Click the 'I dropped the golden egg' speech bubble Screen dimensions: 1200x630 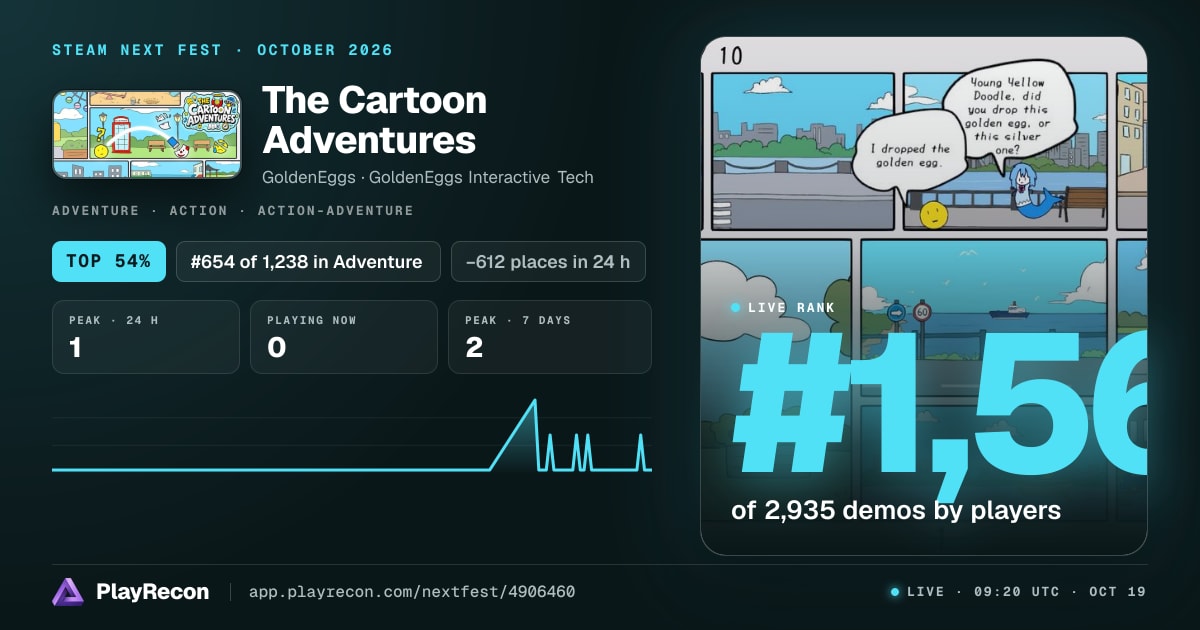[x=910, y=155]
